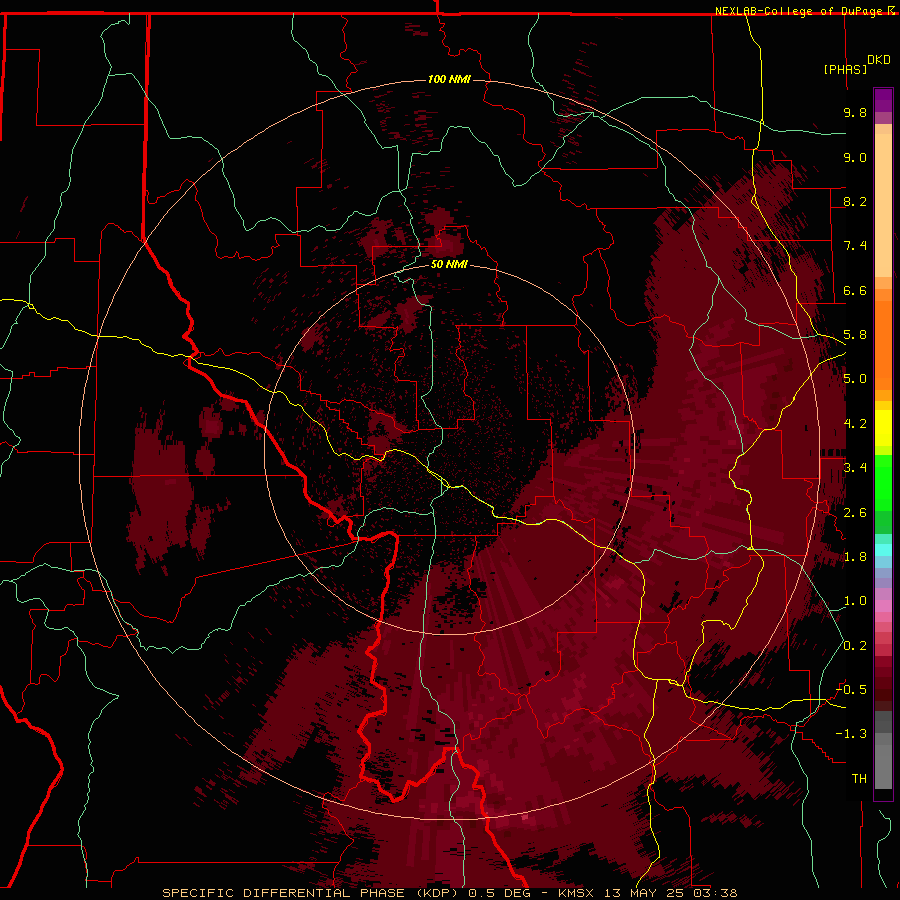900x900 pixels.
Task: Click the radar product title caption
Action: coord(449,893)
